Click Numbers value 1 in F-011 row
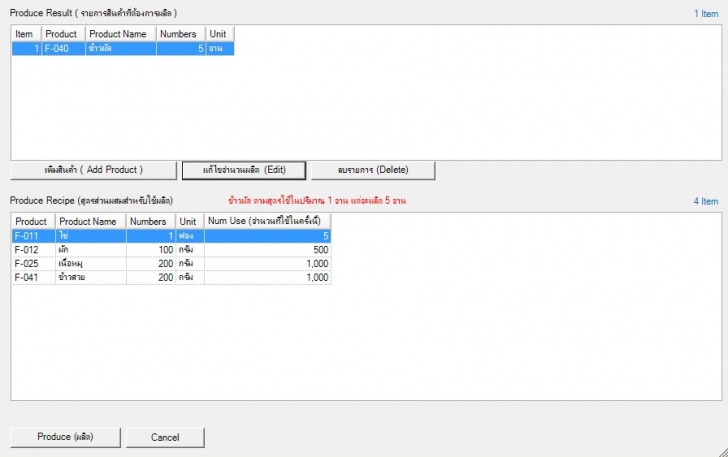 (151, 236)
